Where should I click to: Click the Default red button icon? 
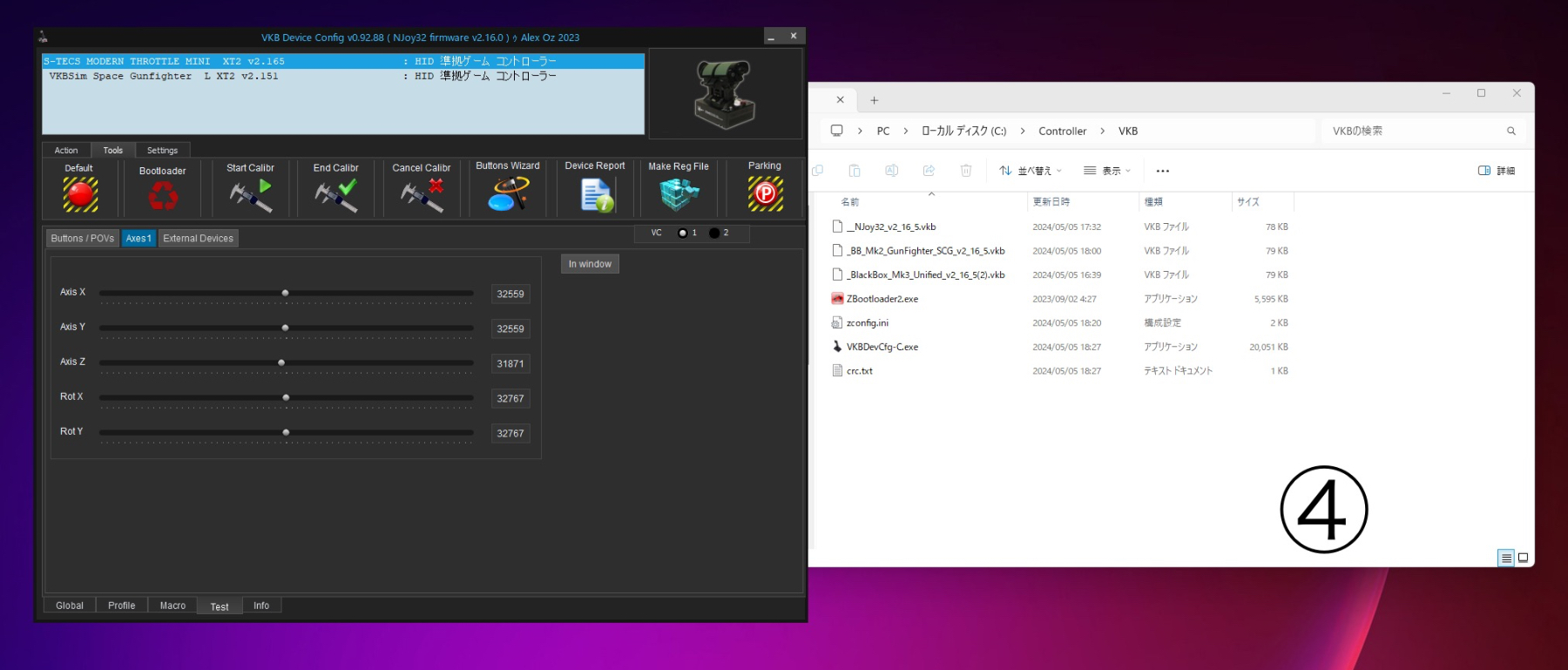pyautogui.click(x=80, y=194)
